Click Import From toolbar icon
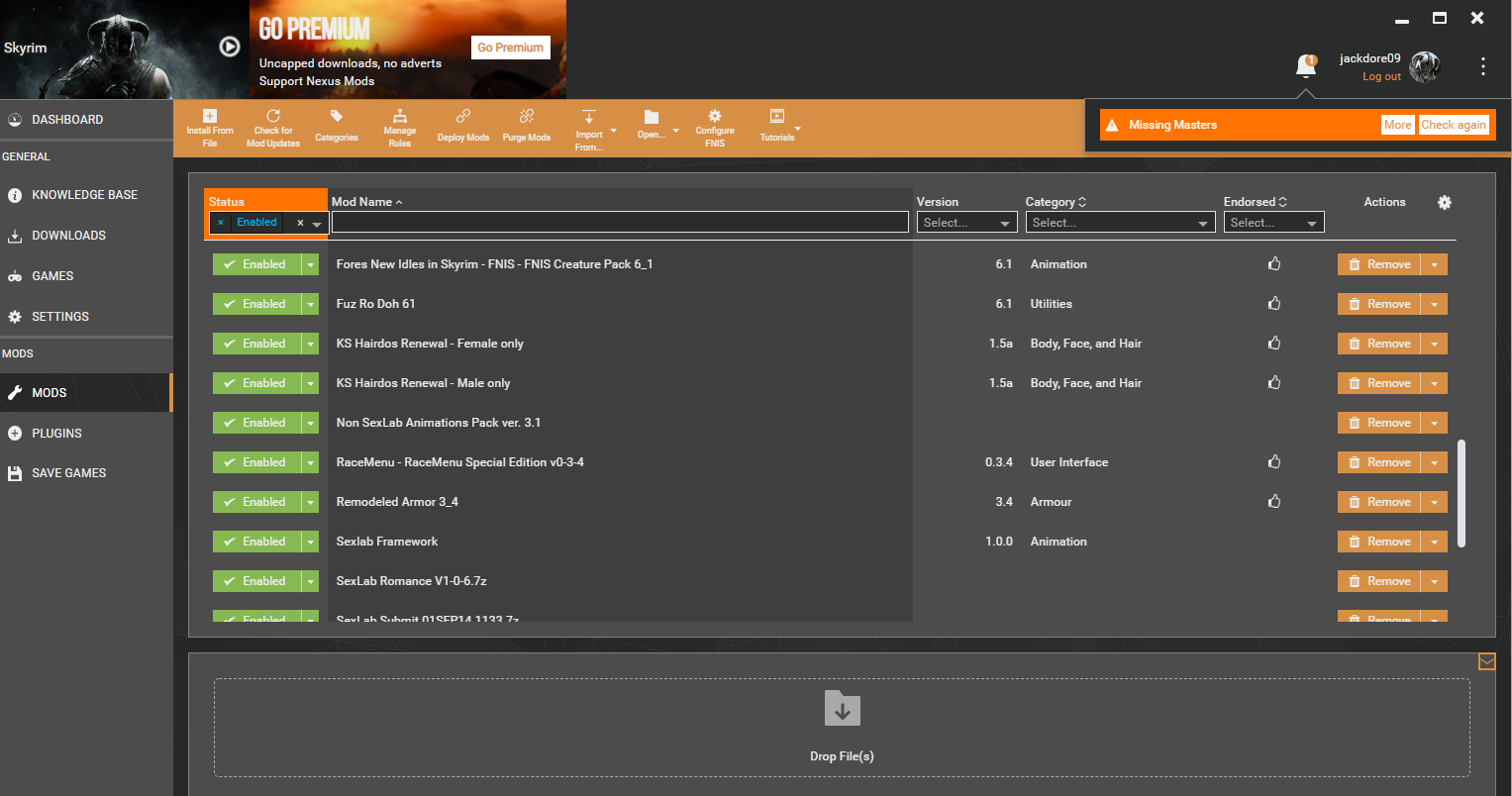The image size is (1512, 796). (x=589, y=117)
